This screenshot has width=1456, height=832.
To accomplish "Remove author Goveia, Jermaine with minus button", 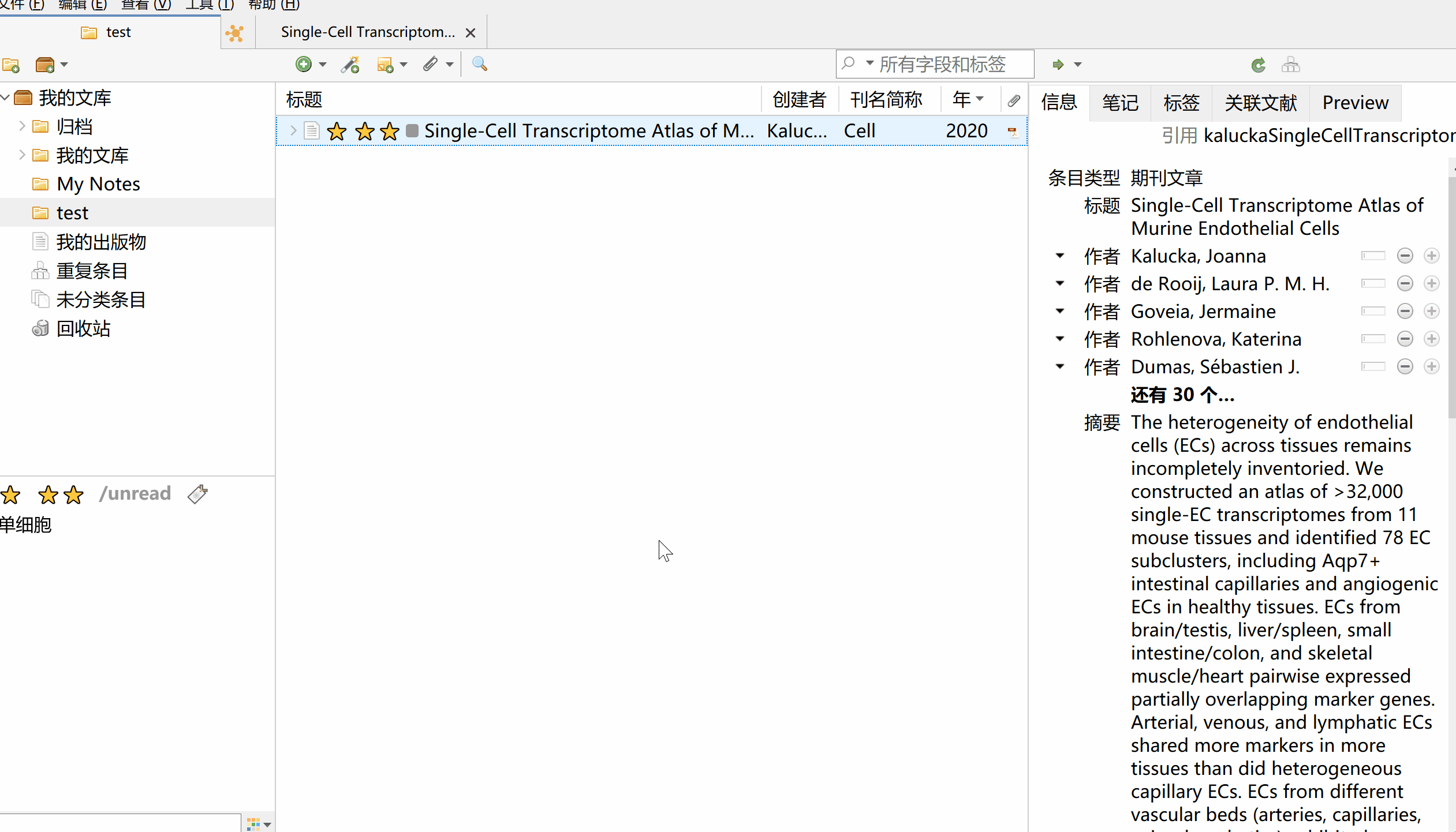I will coord(1405,311).
